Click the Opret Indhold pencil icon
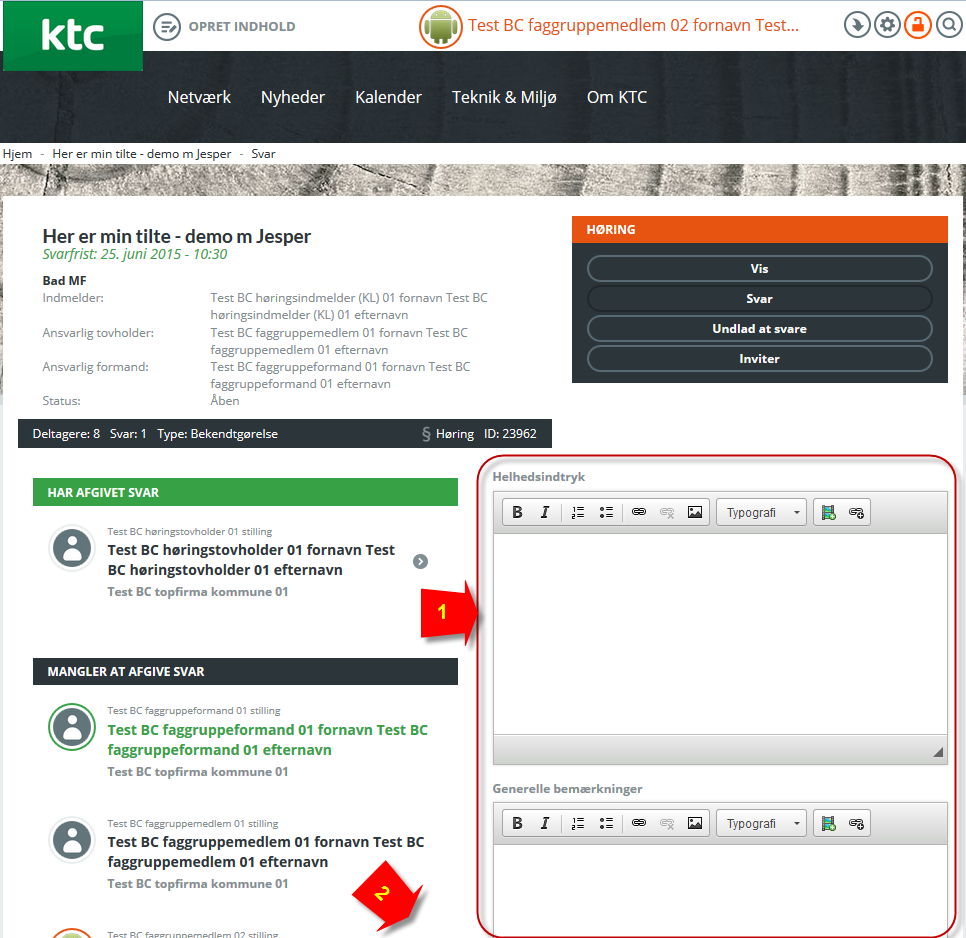Viewport: 966px width, 938px height. pyautogui.click(x=166, y=26)
